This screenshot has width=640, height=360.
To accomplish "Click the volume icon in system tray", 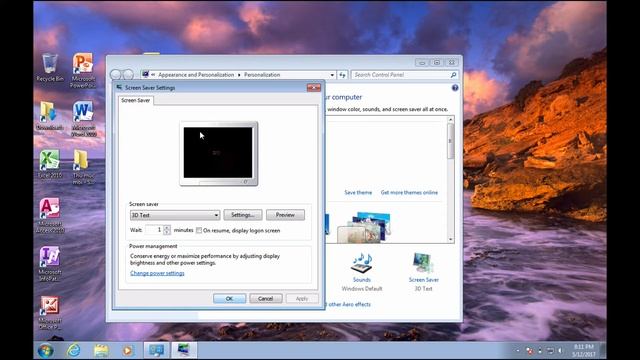I will point(560,351).
